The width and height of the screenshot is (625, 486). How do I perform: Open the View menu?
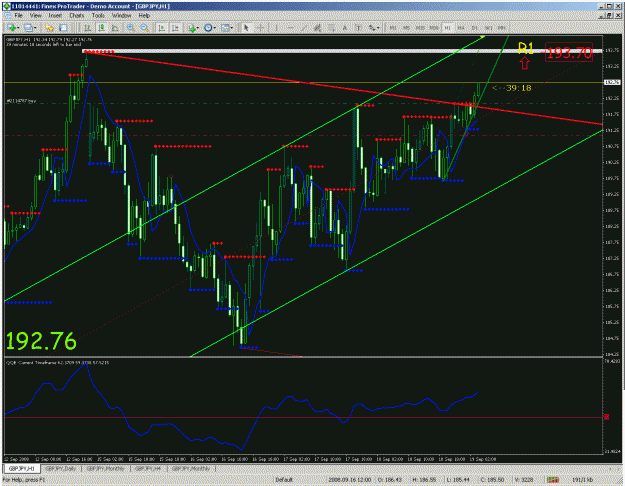point(36,16)
